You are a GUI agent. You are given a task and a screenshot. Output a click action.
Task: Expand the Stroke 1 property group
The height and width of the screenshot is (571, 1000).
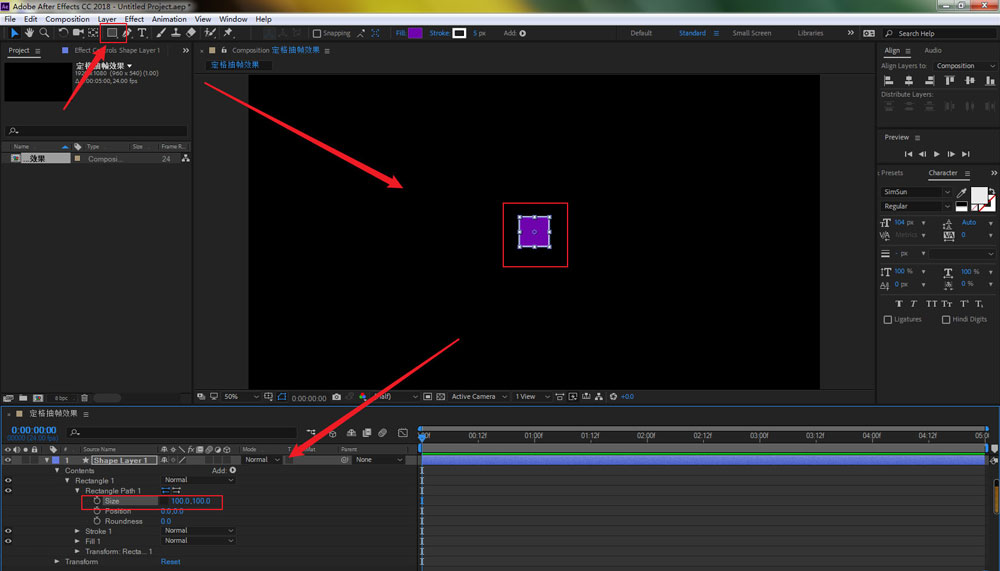coord(78,531)
